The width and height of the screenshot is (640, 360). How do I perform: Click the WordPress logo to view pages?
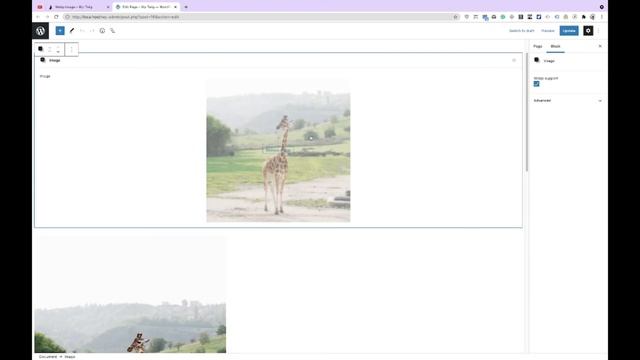coord(40,31)
